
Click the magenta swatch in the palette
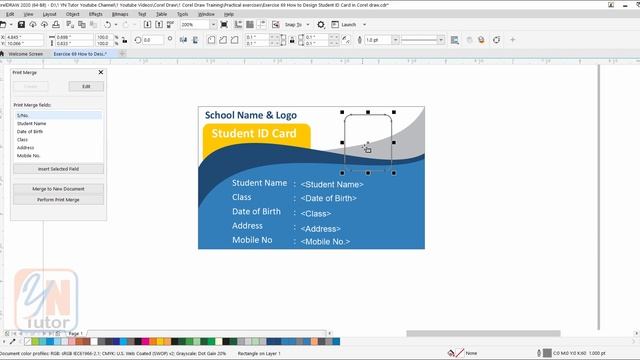click(x=145, y=341)
